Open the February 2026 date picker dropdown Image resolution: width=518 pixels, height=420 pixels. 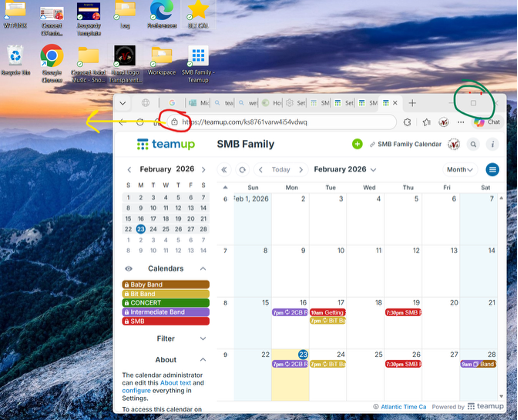(x=345, y=170)
